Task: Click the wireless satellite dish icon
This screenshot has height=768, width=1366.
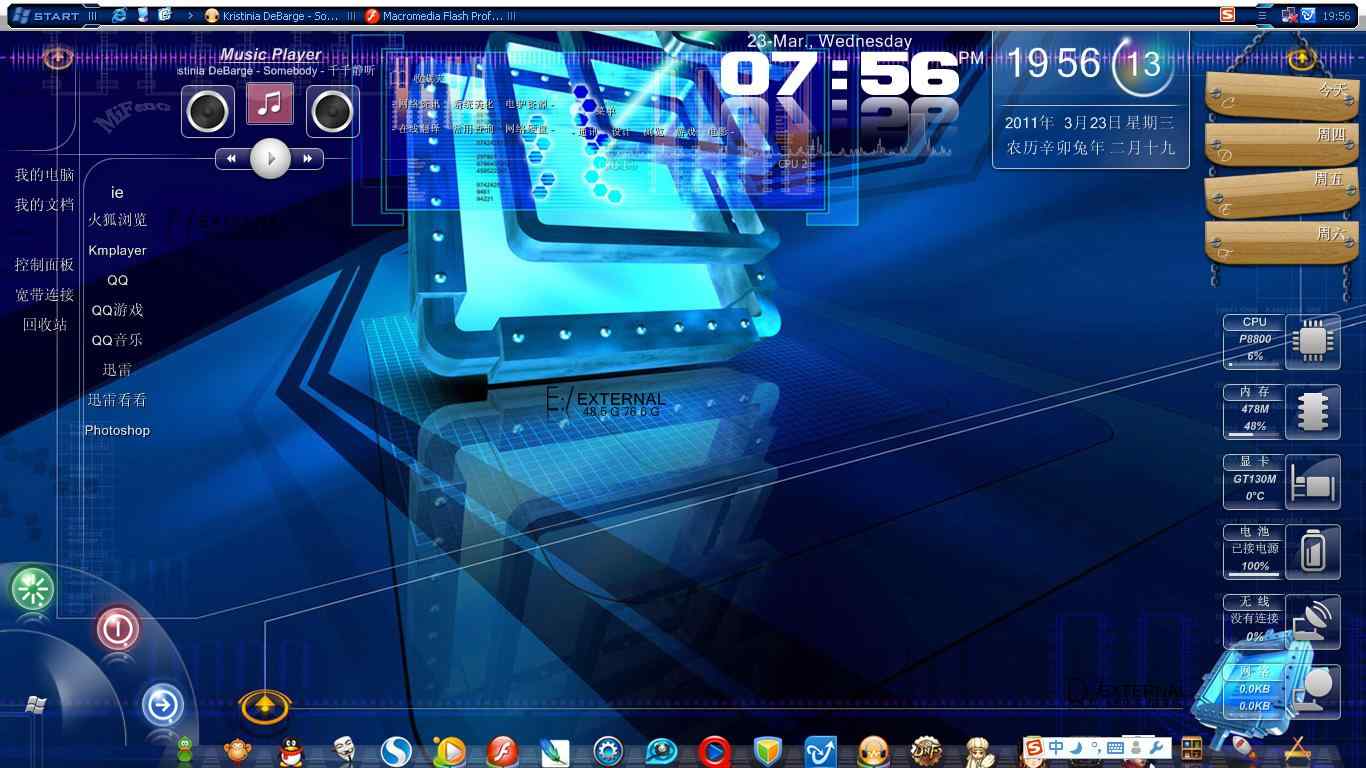Action: tap(1312, 621)
